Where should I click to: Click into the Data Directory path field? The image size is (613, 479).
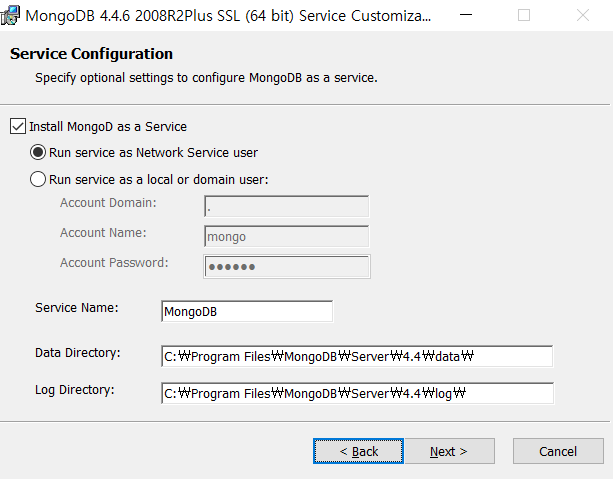pyautogui.click(x=357, y=356)
